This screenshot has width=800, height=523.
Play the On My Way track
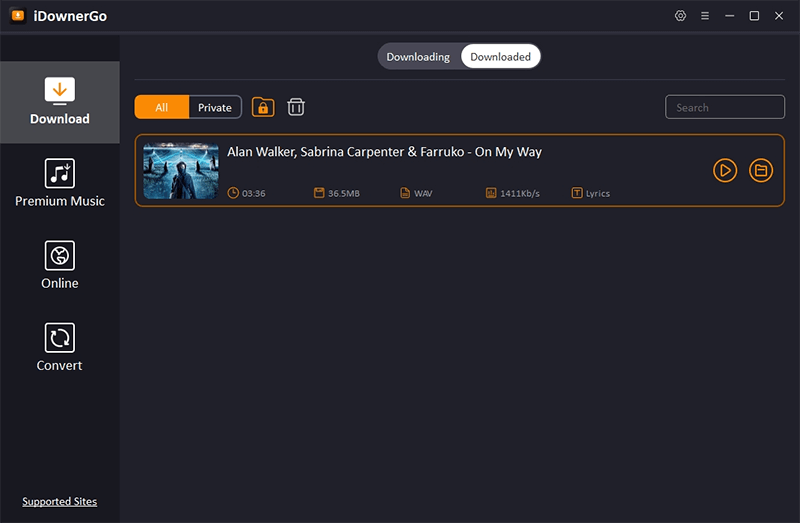tap(725, 171)
